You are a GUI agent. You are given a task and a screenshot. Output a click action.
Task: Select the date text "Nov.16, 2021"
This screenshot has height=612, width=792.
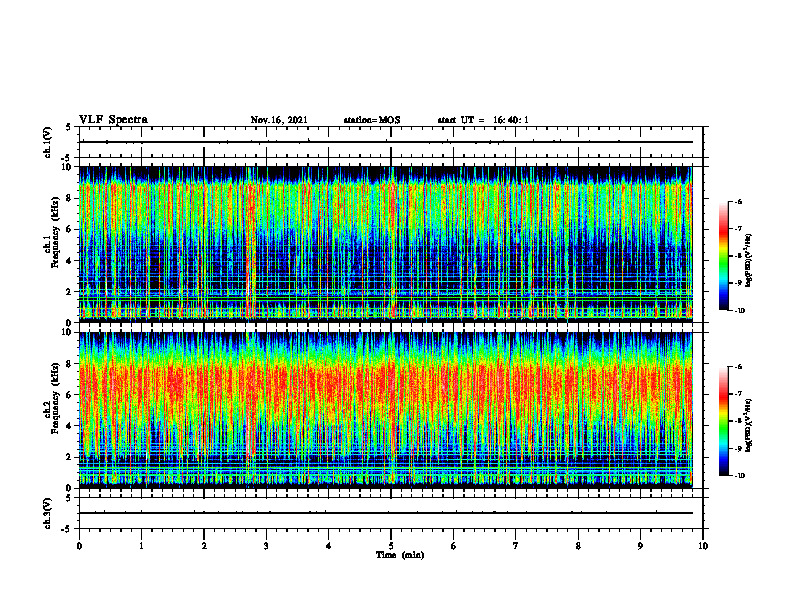279,120
